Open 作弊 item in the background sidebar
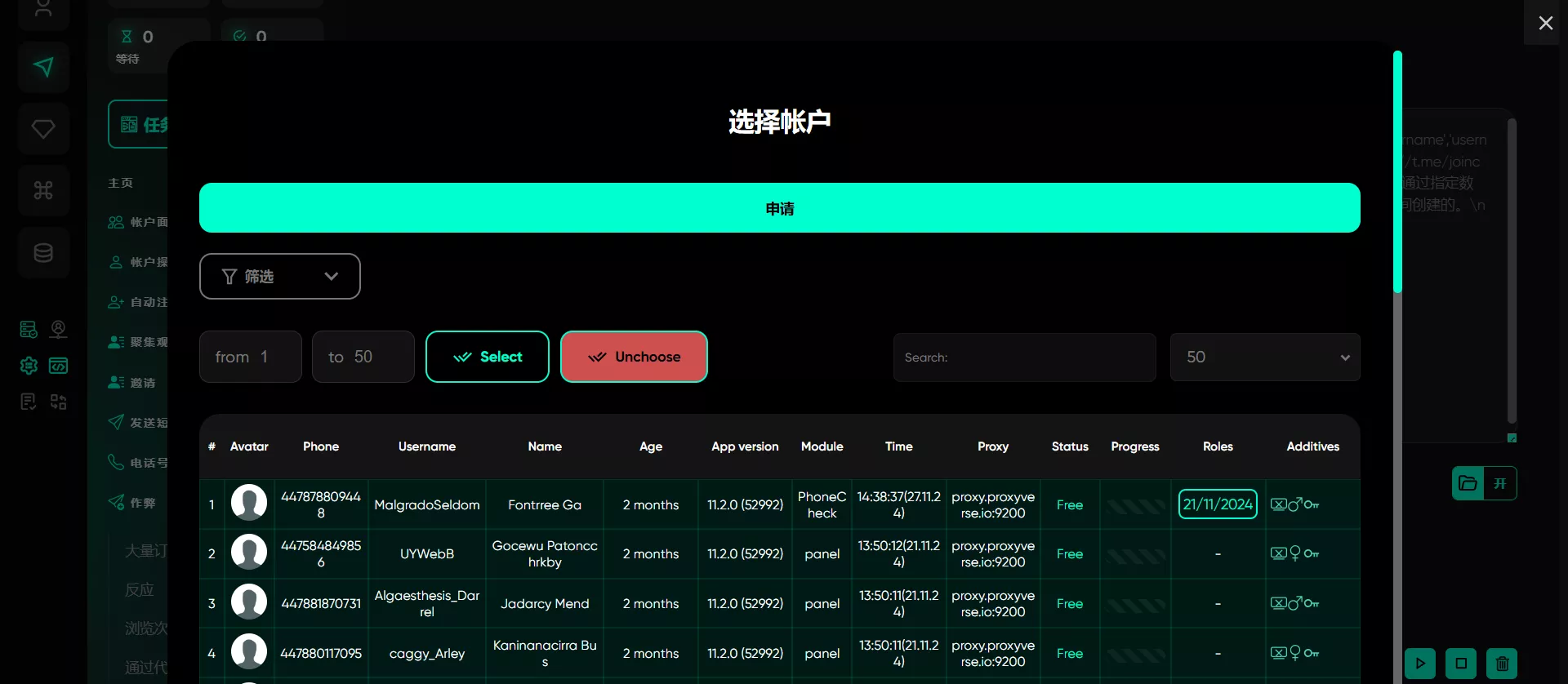The image size is (1568, 684). coord(132,503)
